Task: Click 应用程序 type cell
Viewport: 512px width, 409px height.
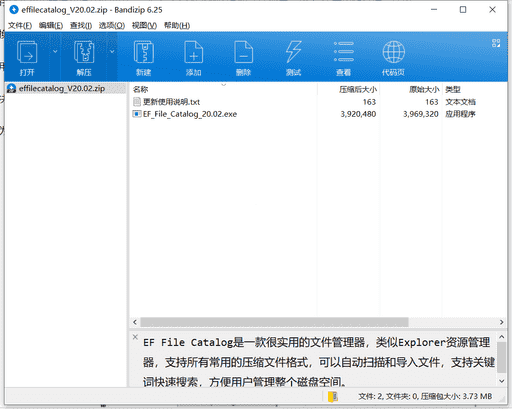Action: 460,114
